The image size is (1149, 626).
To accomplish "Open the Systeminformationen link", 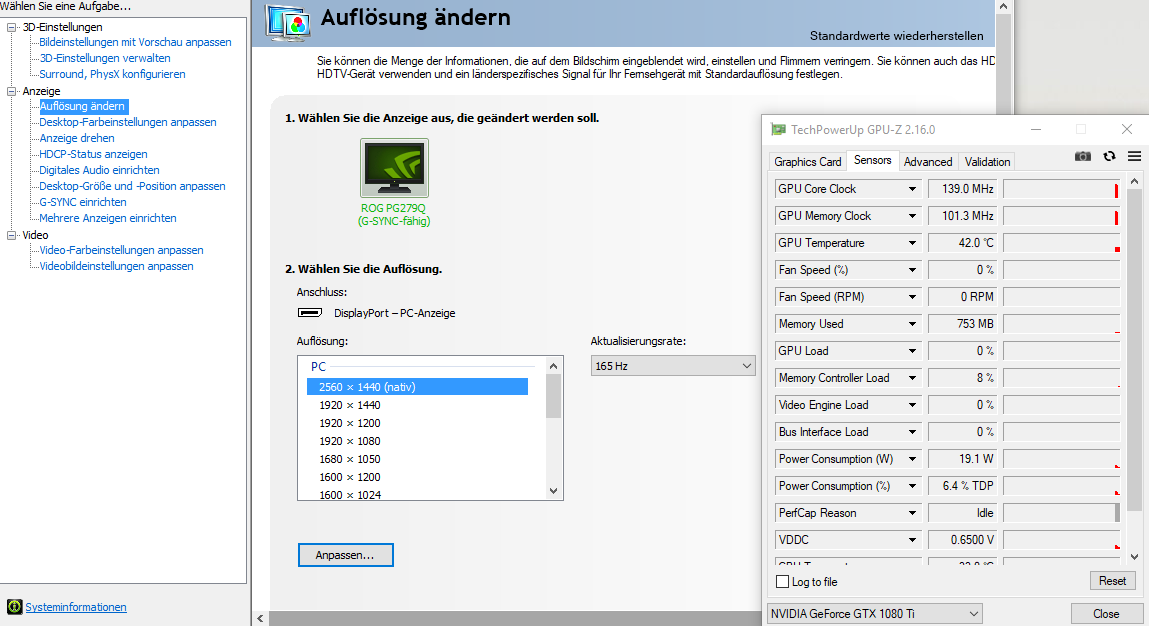I will point(75,607).
